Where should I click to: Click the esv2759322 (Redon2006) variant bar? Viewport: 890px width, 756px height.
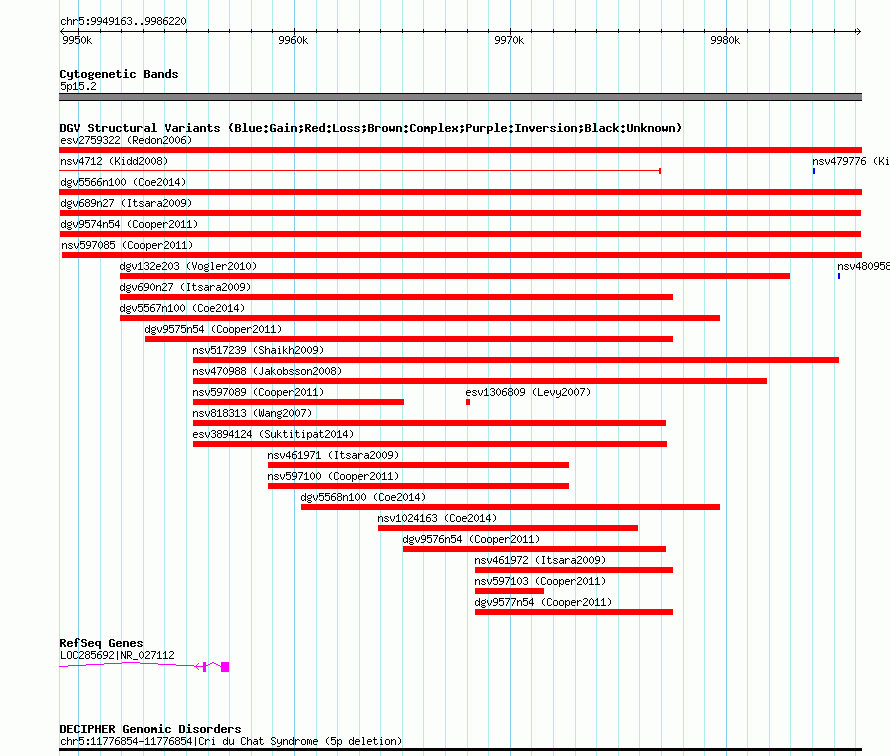[460, 150]
